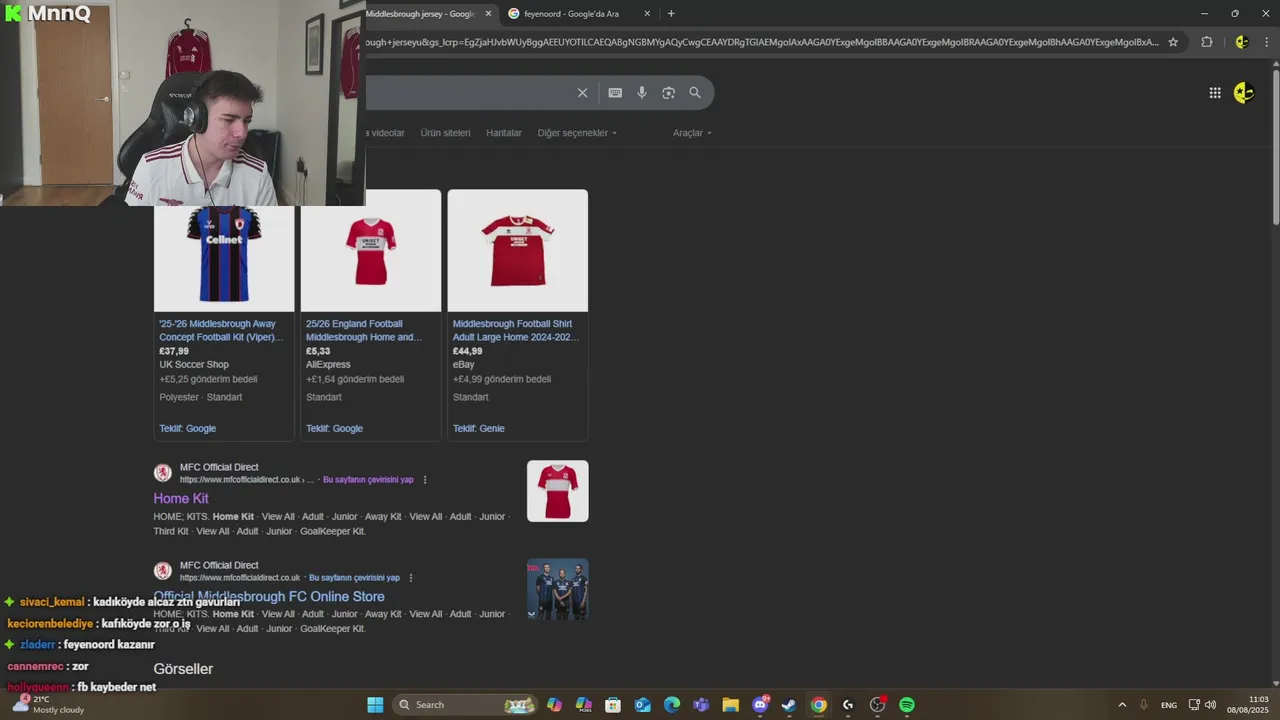Open Microsoft Store from the taskbar
This screenshot has height=720, width=1280.
[x=613, y=705]
